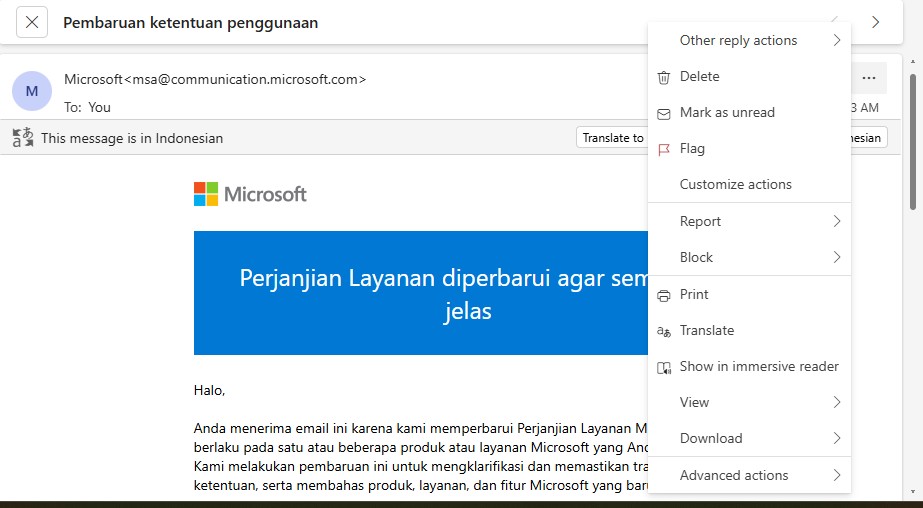Click the envelope icon for Mark as unread
The image size is (923, 508).
663,113
